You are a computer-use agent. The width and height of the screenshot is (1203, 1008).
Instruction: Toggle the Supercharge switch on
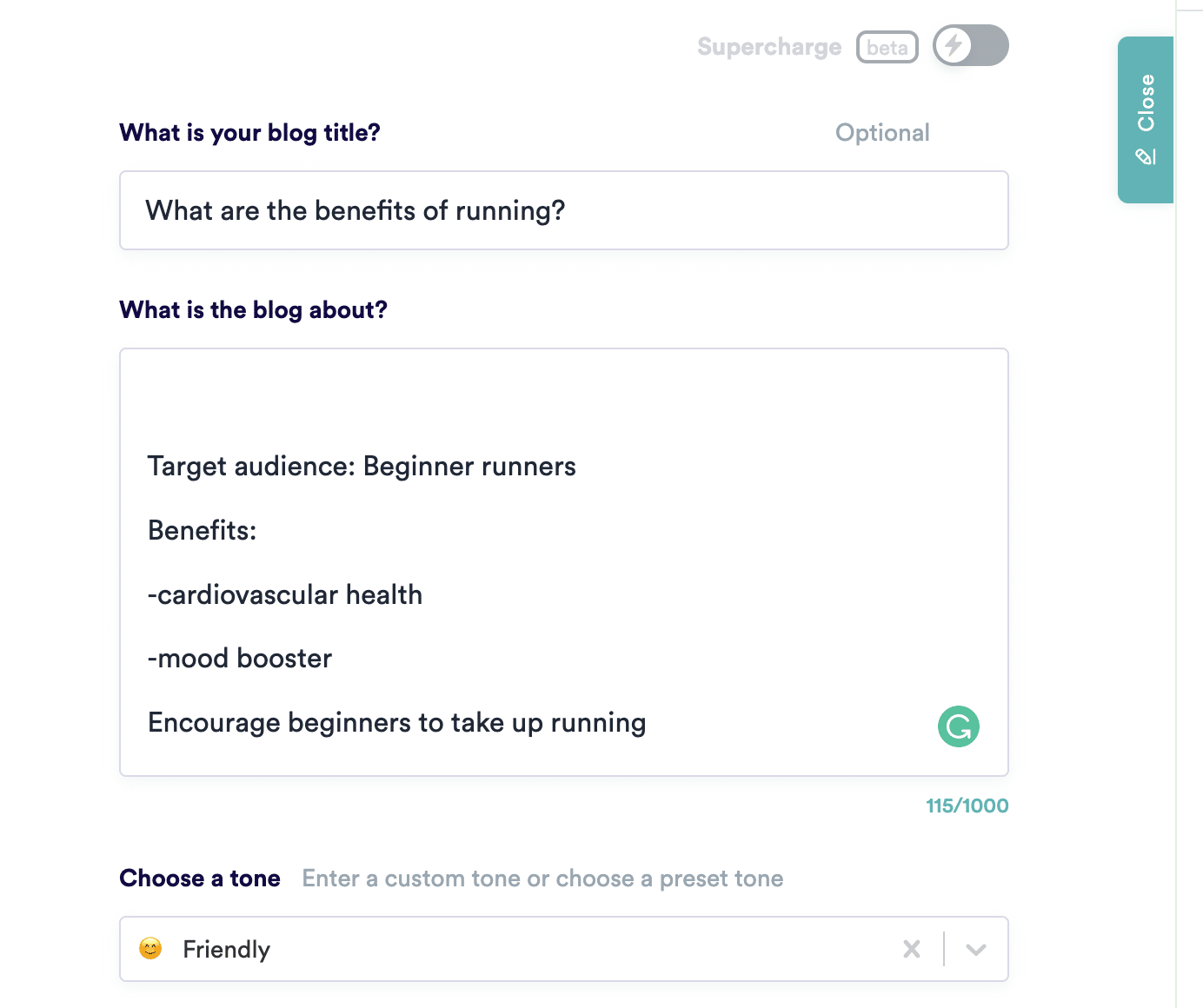coord(971,45)
